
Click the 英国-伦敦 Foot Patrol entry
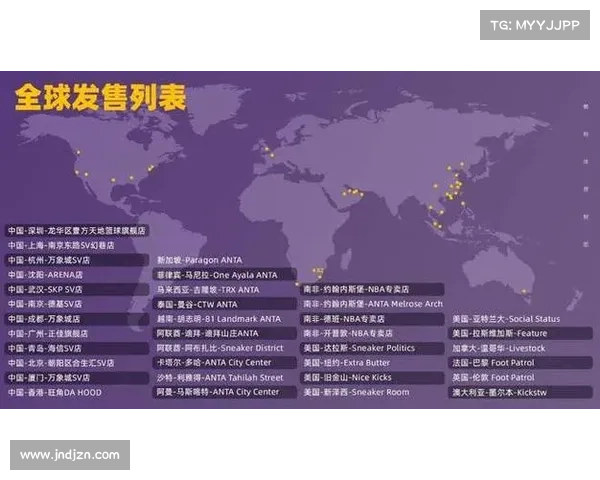(x=493, y=377)
